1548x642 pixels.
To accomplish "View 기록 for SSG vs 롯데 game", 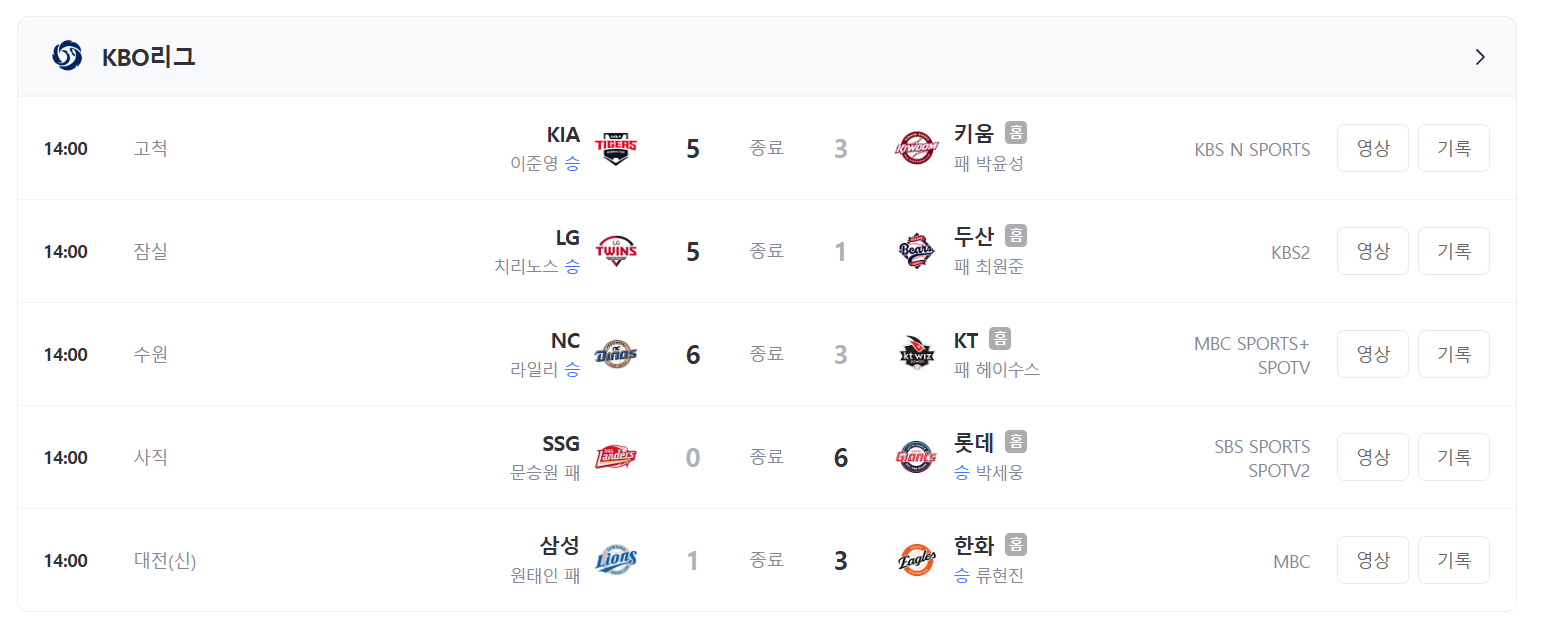I will (x=1454, y=457).
